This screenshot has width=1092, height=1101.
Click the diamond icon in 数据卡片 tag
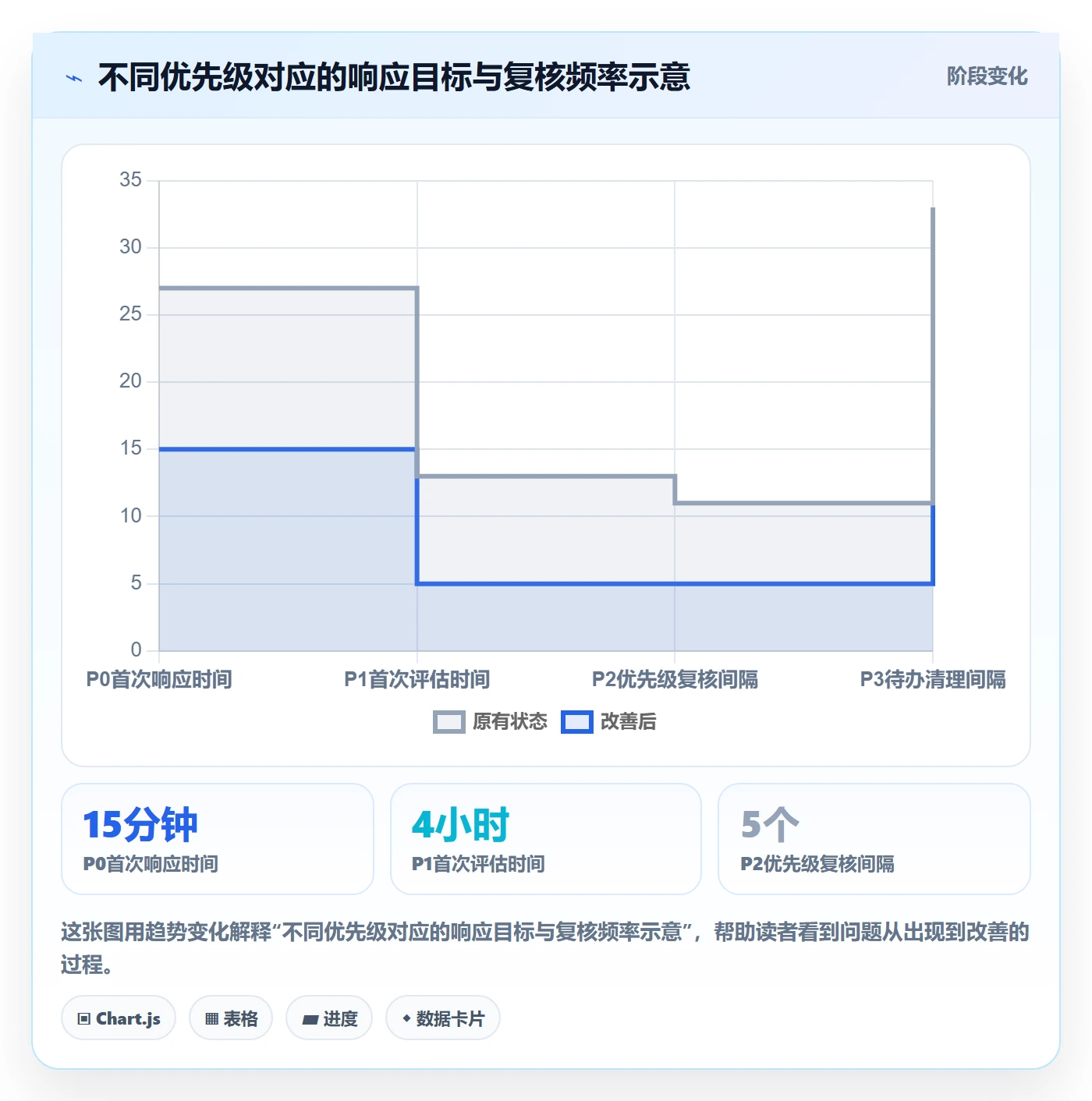pyautogui.click(x=406, y=1018)
